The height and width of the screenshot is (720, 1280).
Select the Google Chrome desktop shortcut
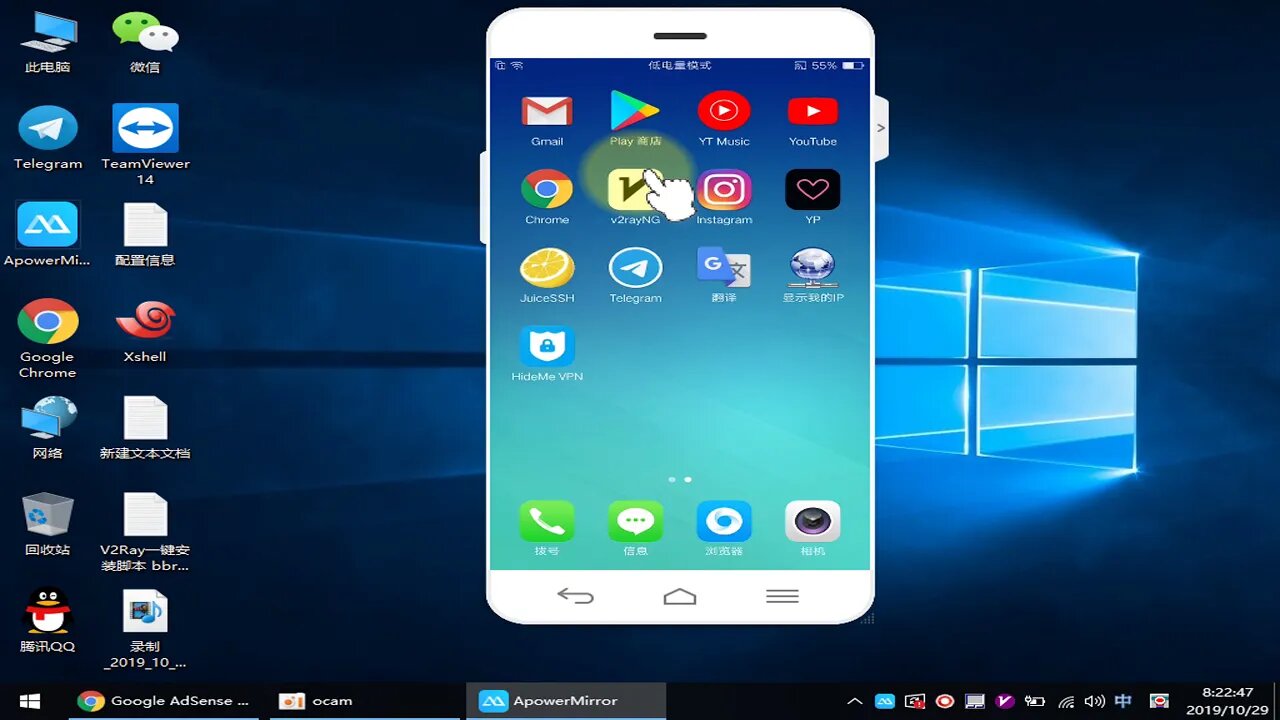(47, 338)
